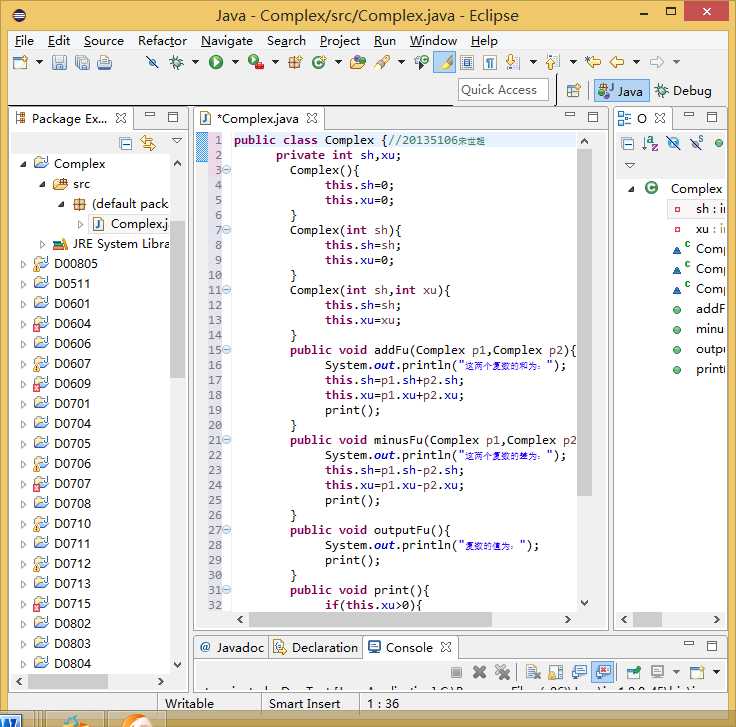Toggle Show Whitespace Characters icon
Image resolution: width=736 pixels, height=727 pixels.
(x=490, y=62)
